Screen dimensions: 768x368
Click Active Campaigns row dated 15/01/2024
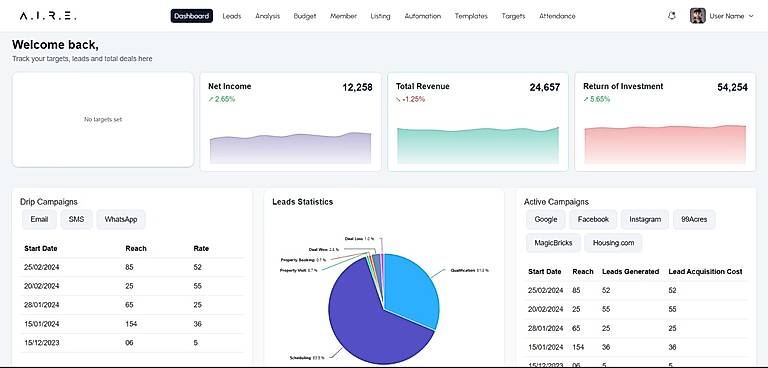636,347
